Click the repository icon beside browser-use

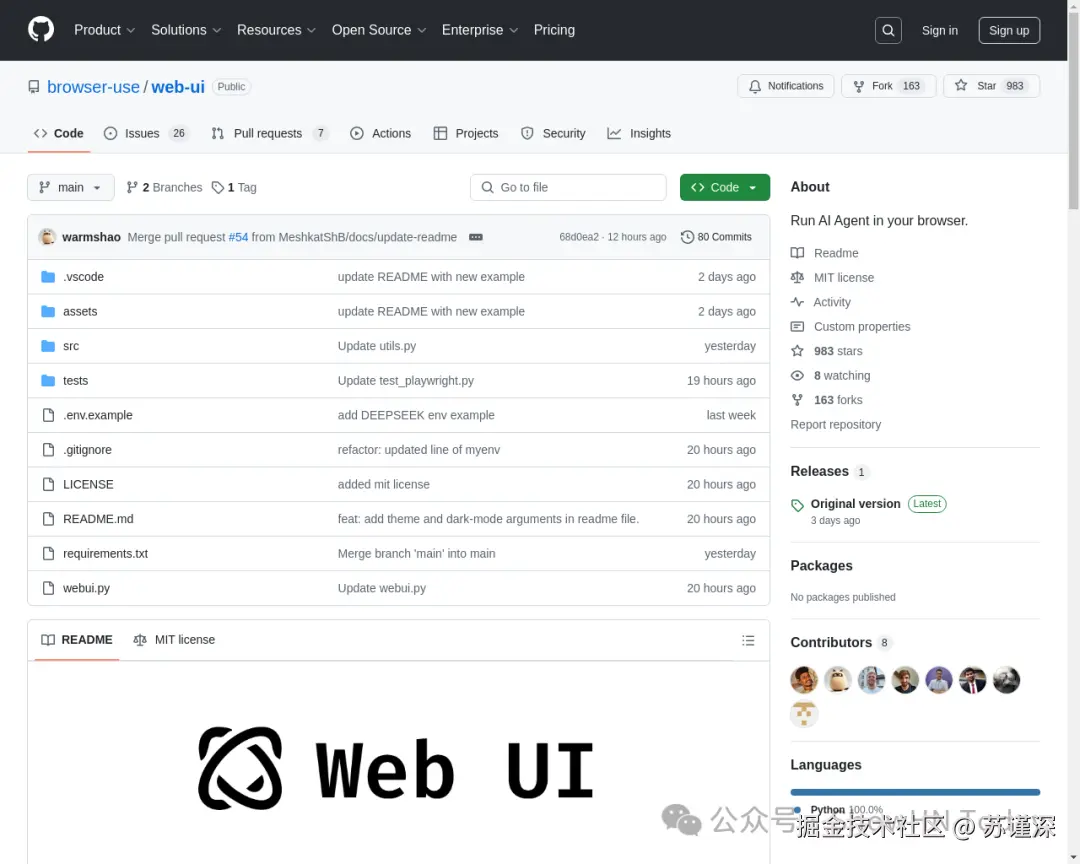click(34, 87)
